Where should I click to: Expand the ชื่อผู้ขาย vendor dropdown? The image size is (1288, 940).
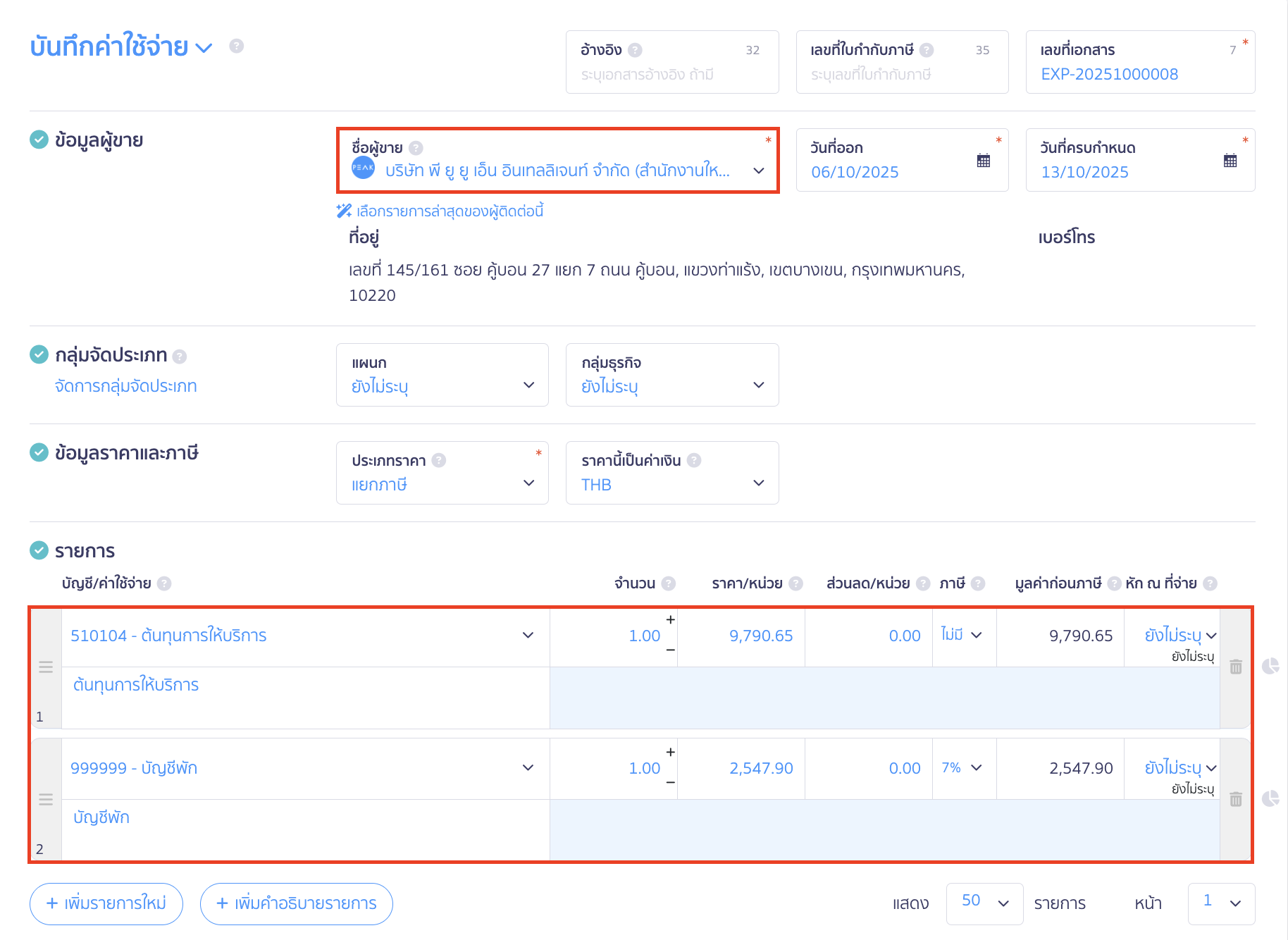pos(758,171)
